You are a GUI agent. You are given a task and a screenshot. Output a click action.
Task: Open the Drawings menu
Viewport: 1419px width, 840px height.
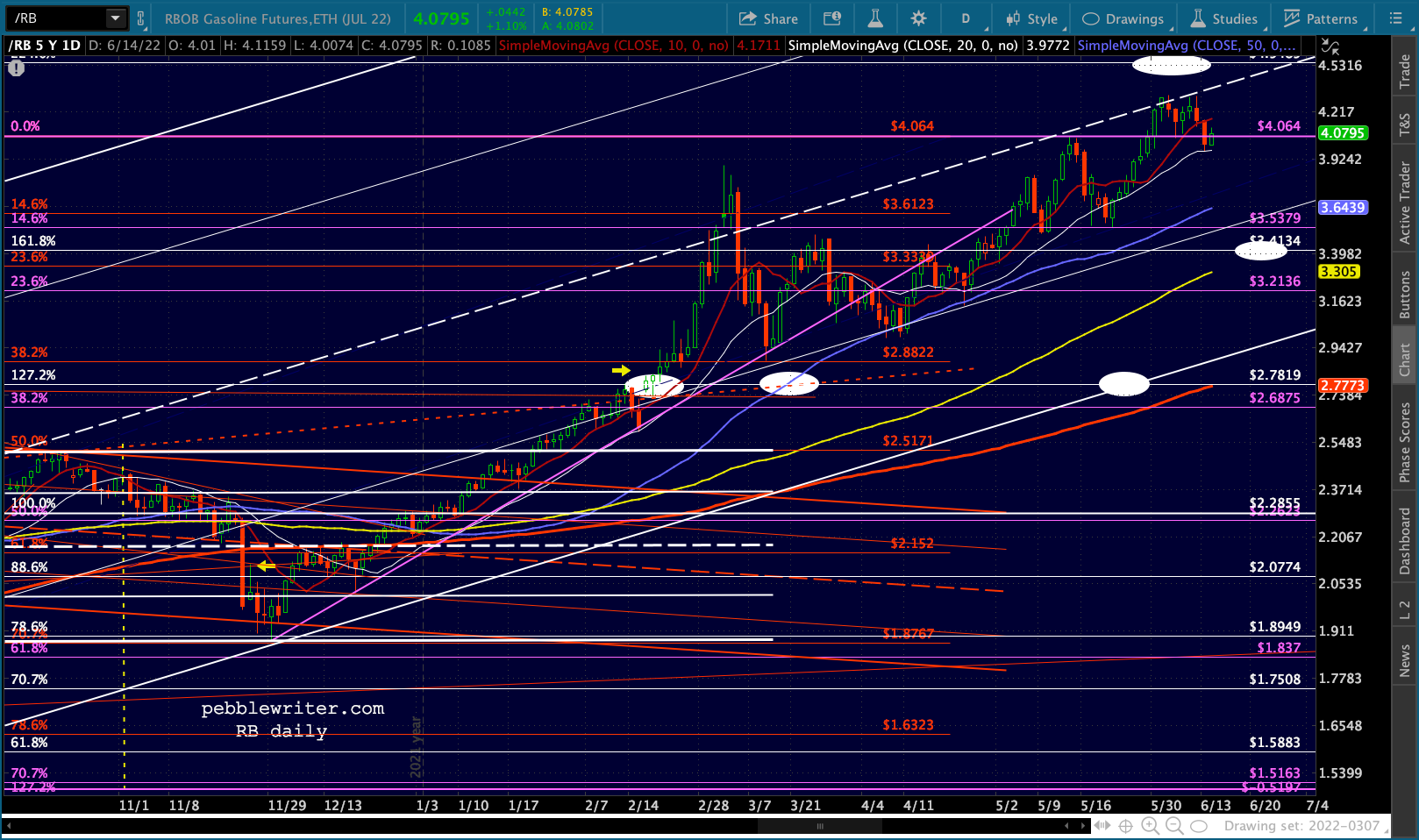tap(1123, 18)
